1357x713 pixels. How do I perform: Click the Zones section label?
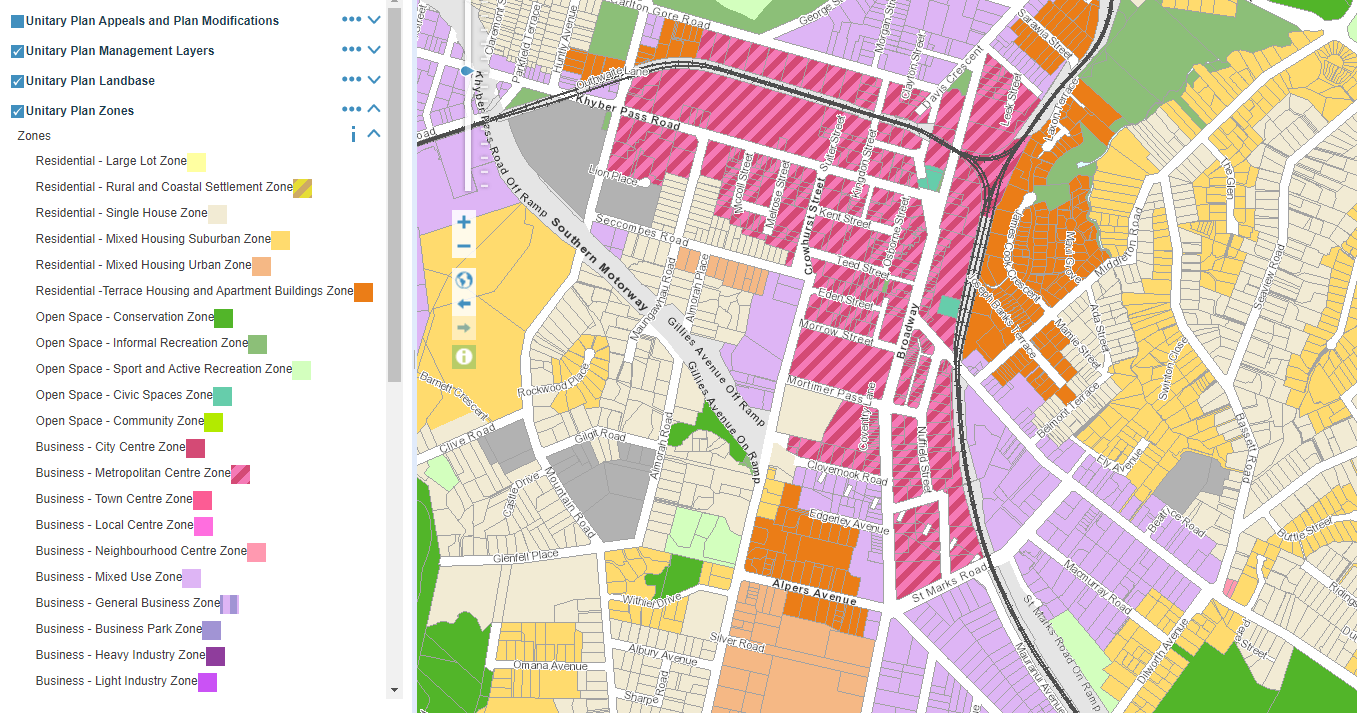pos(33,135)
